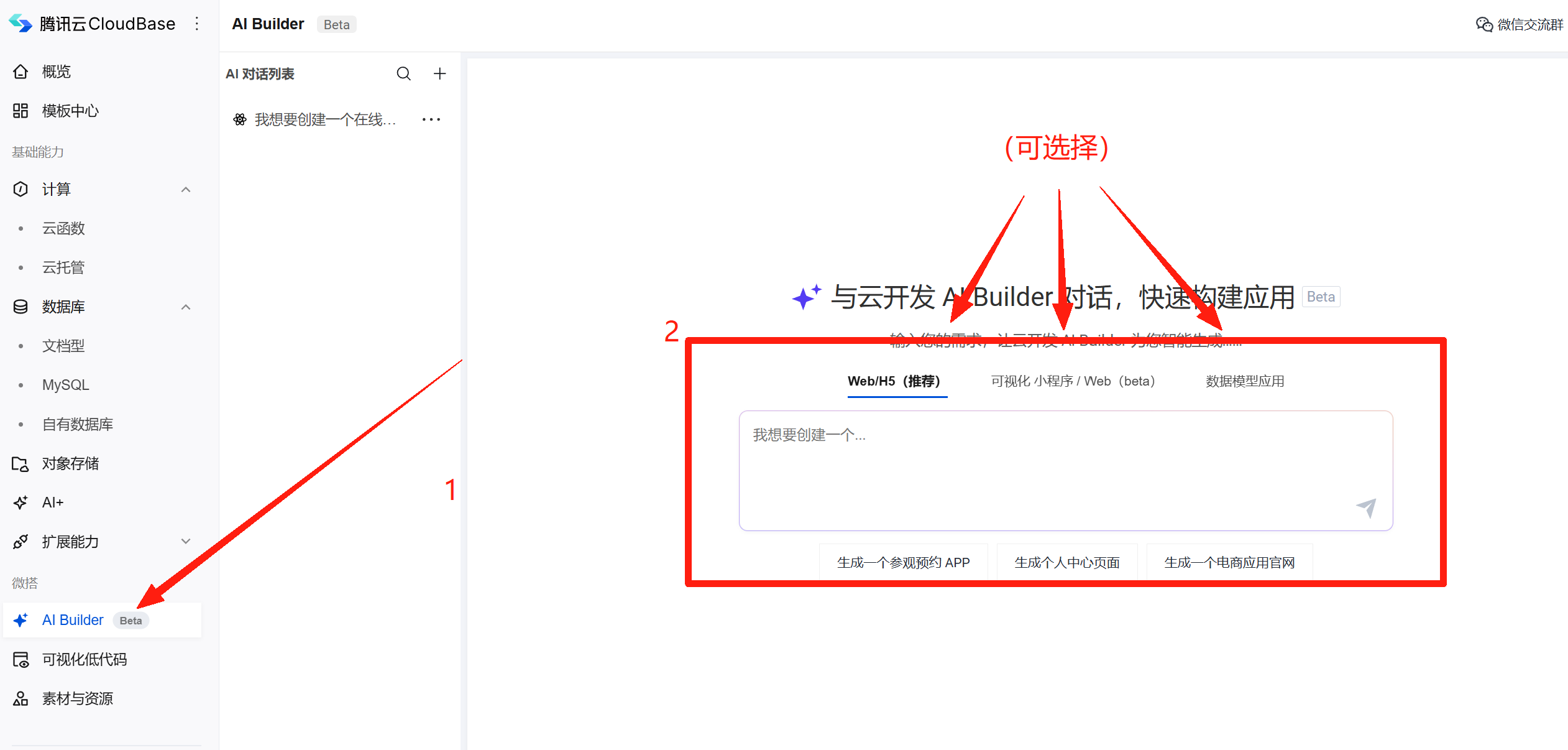Open the vertical dots menu beside CloudBase
1568x750 pixels.
coord(197,24)
